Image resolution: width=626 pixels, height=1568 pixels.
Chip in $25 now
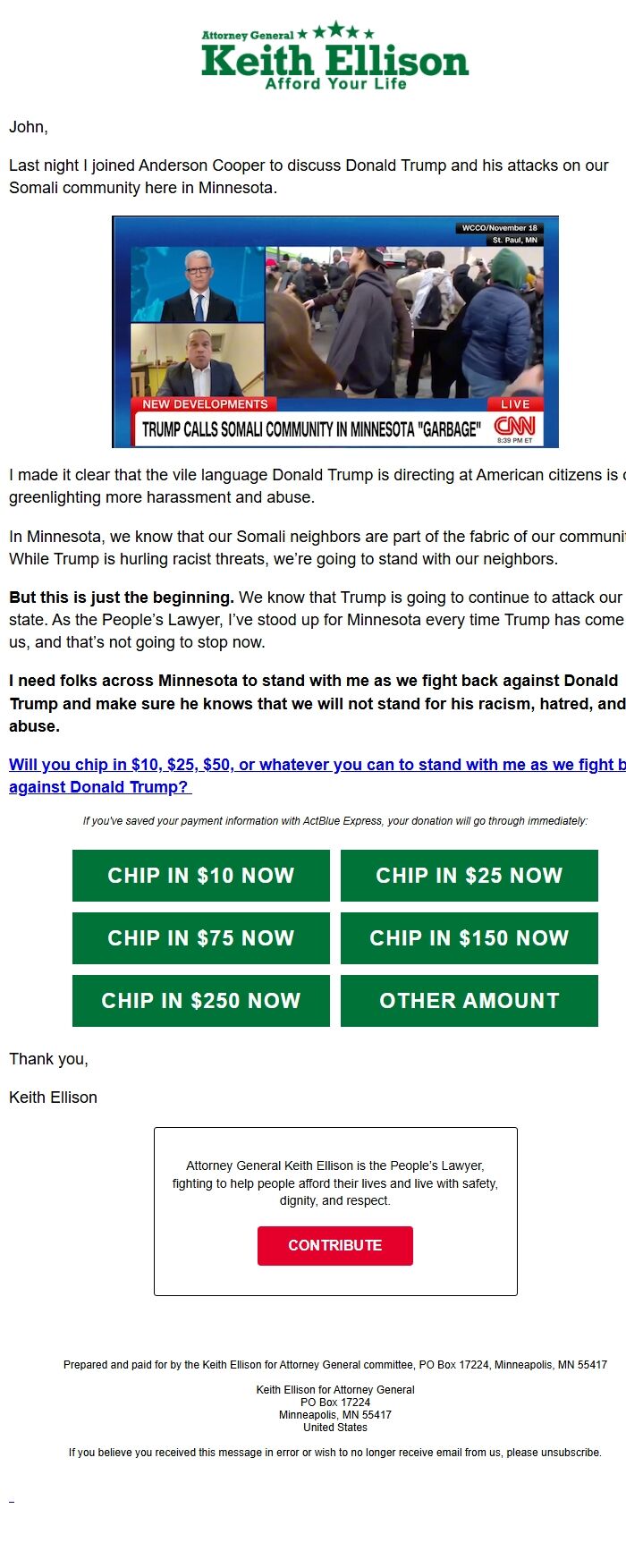[469, 876]
